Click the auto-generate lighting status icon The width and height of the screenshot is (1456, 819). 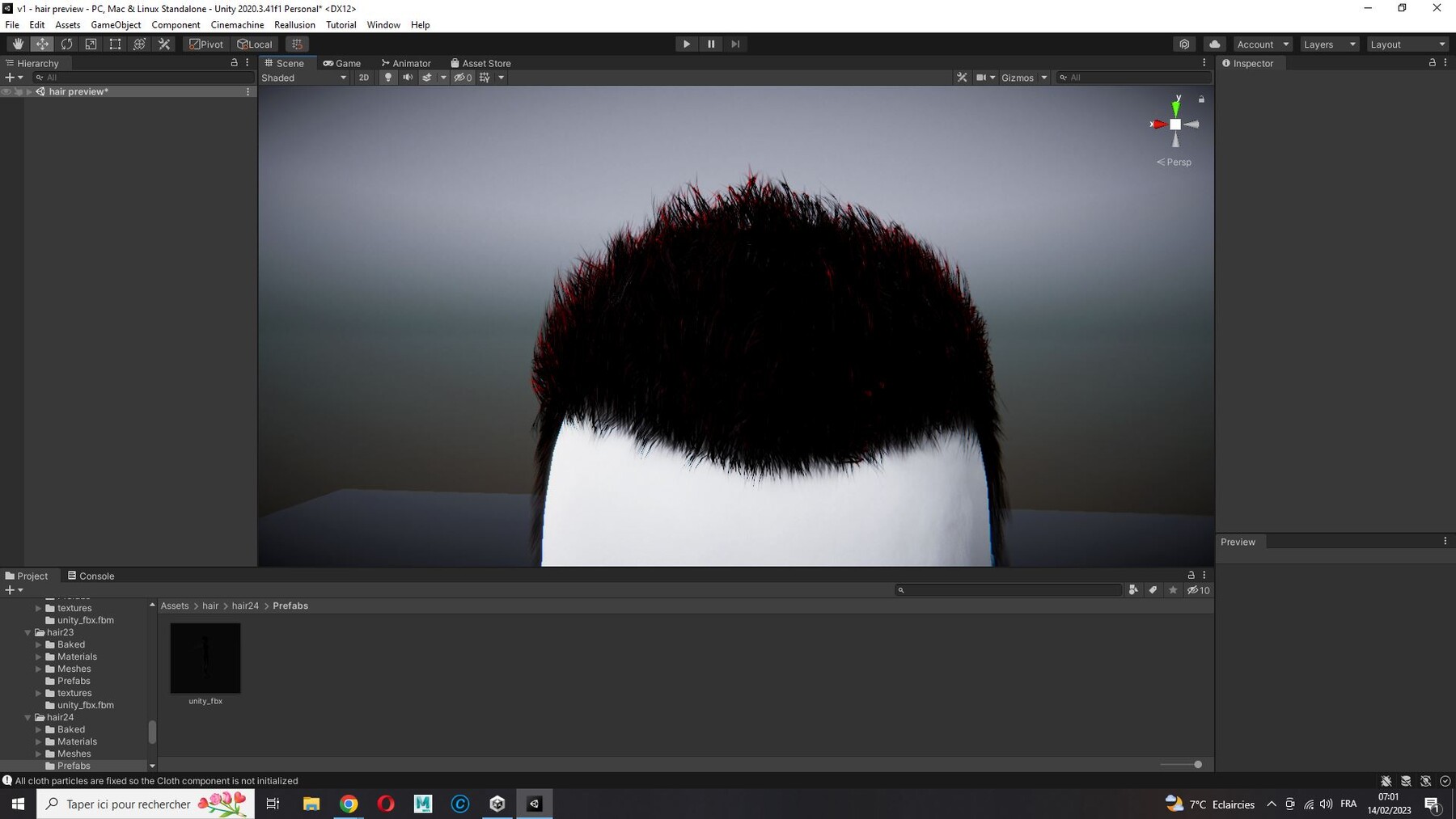click(x=1425, y=781)
